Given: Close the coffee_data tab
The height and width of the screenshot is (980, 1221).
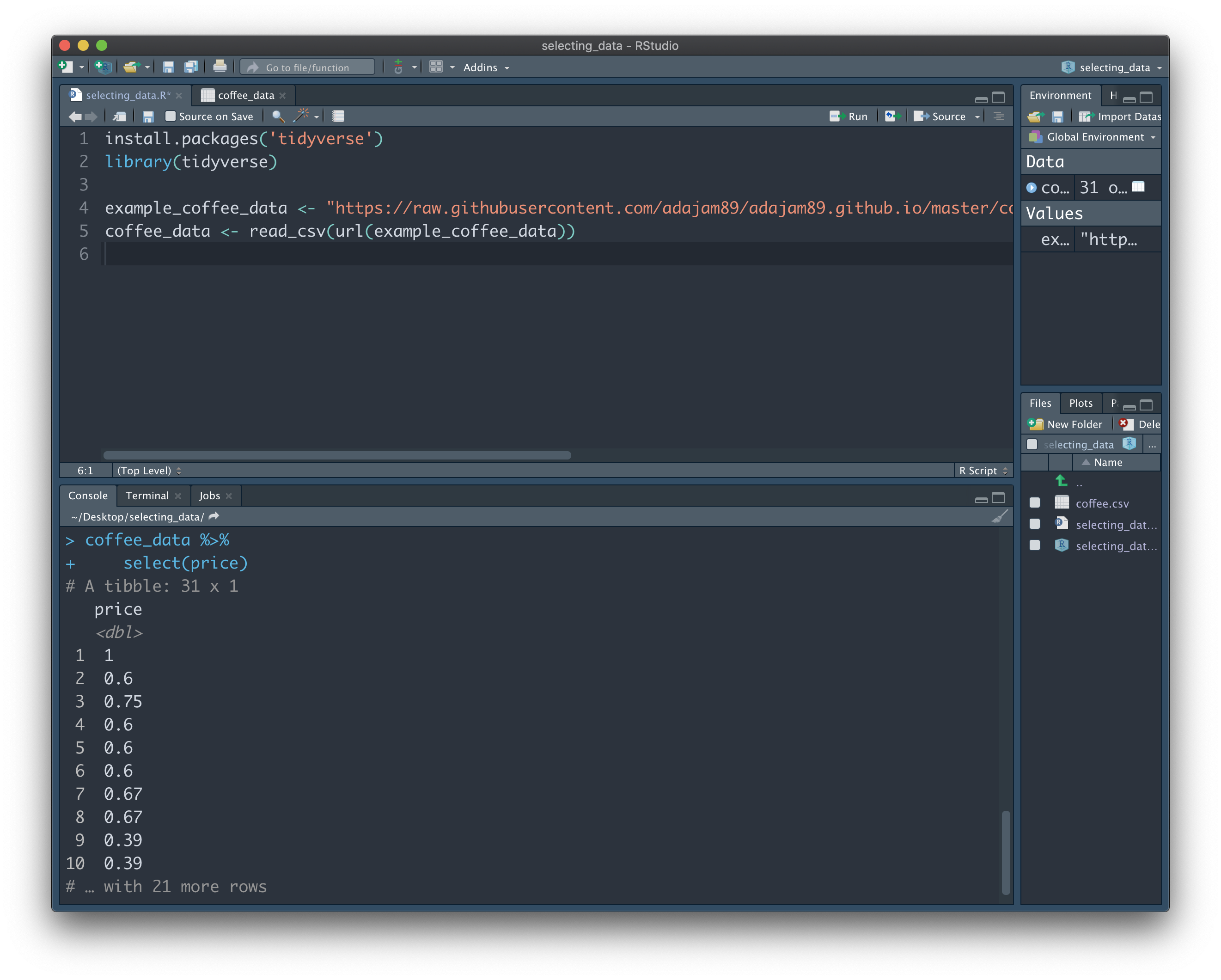Looking at the screenshot, I should point(282,96).
